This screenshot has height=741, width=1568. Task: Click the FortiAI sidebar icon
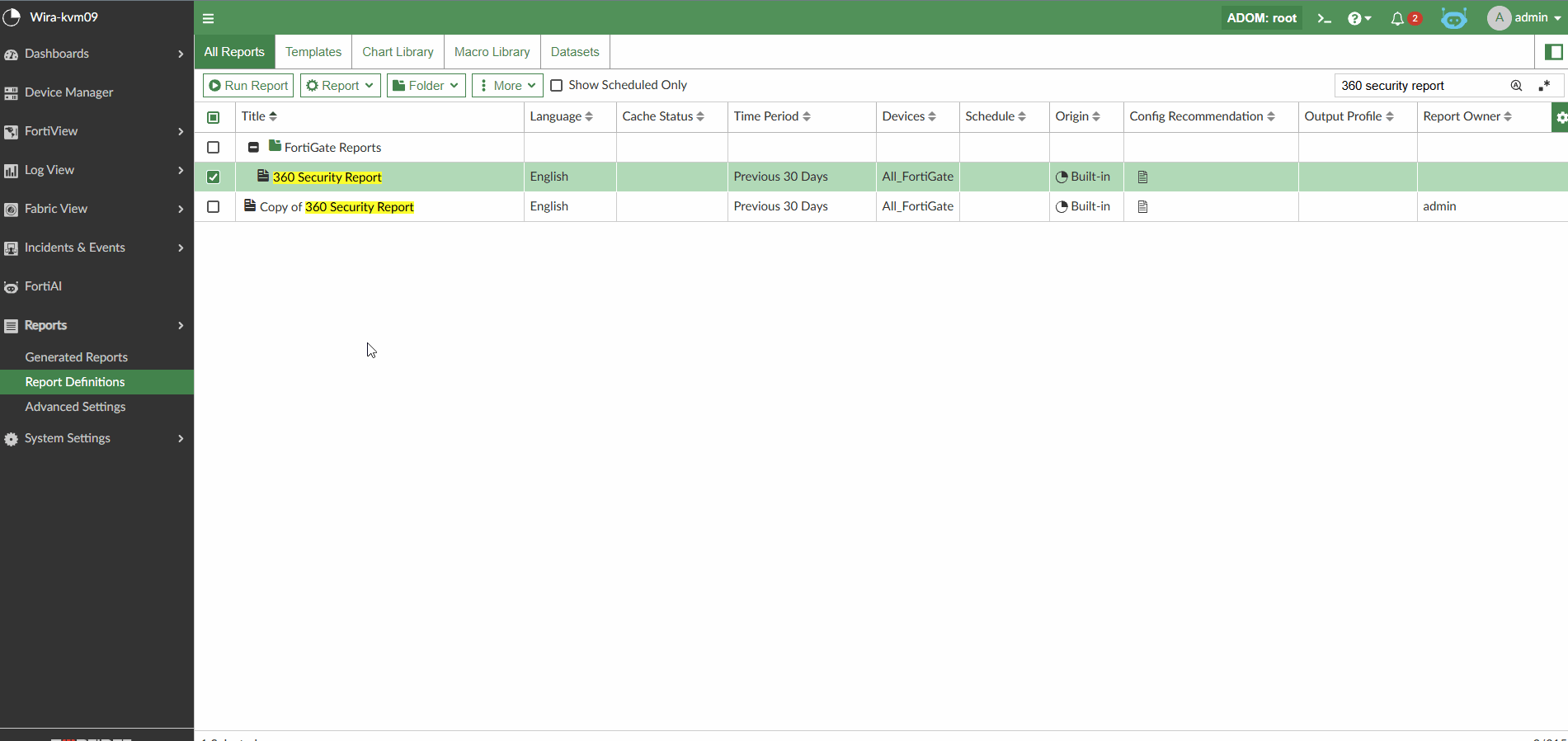coord(11,287)
